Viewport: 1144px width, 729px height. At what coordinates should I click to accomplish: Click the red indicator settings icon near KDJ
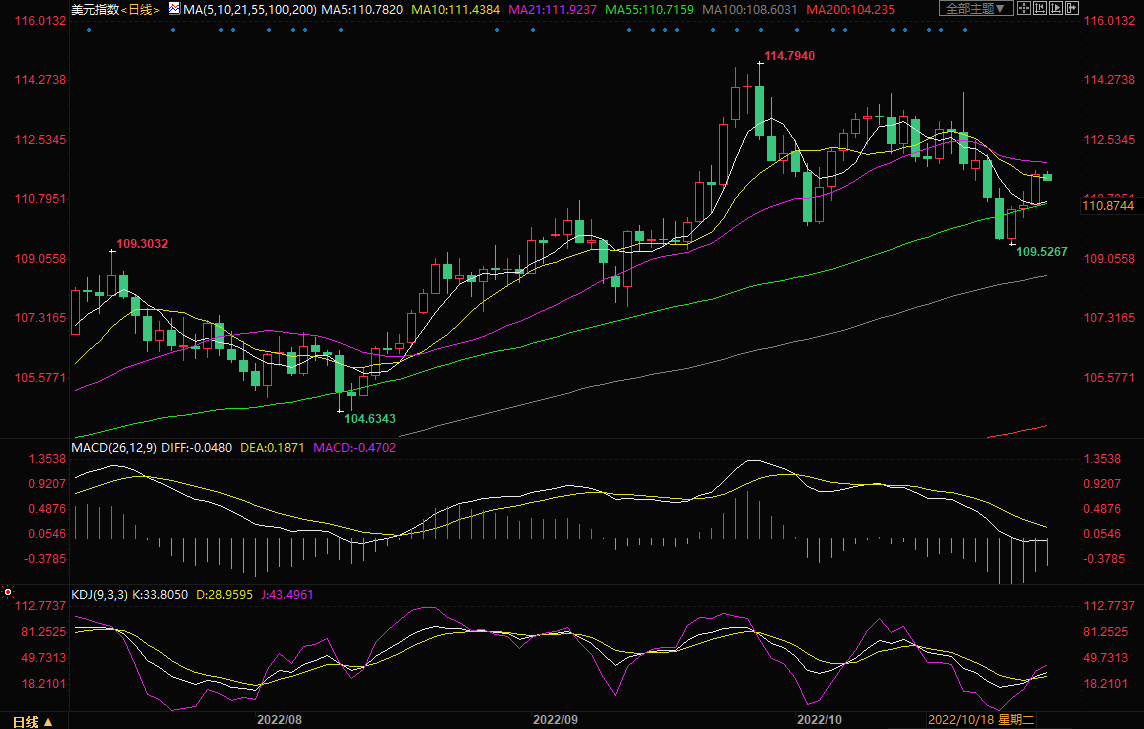point(8,592)
